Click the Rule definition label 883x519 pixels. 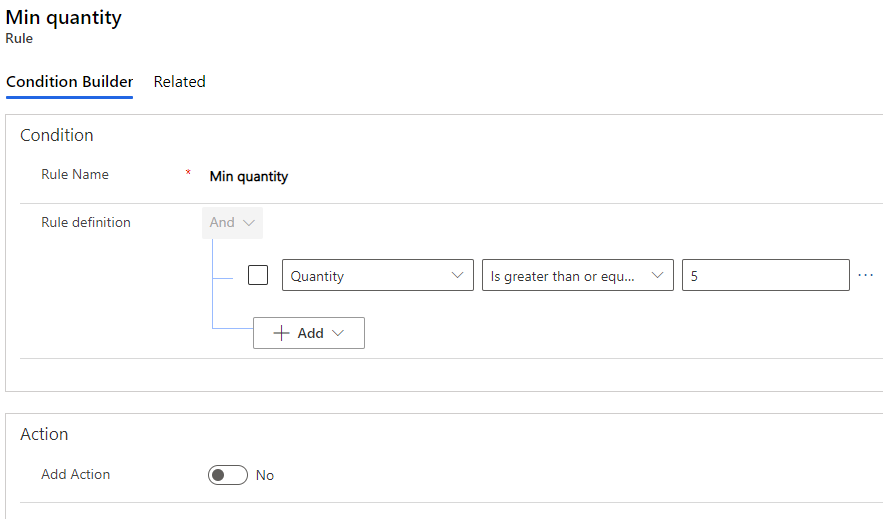click(x=86, y=222)
